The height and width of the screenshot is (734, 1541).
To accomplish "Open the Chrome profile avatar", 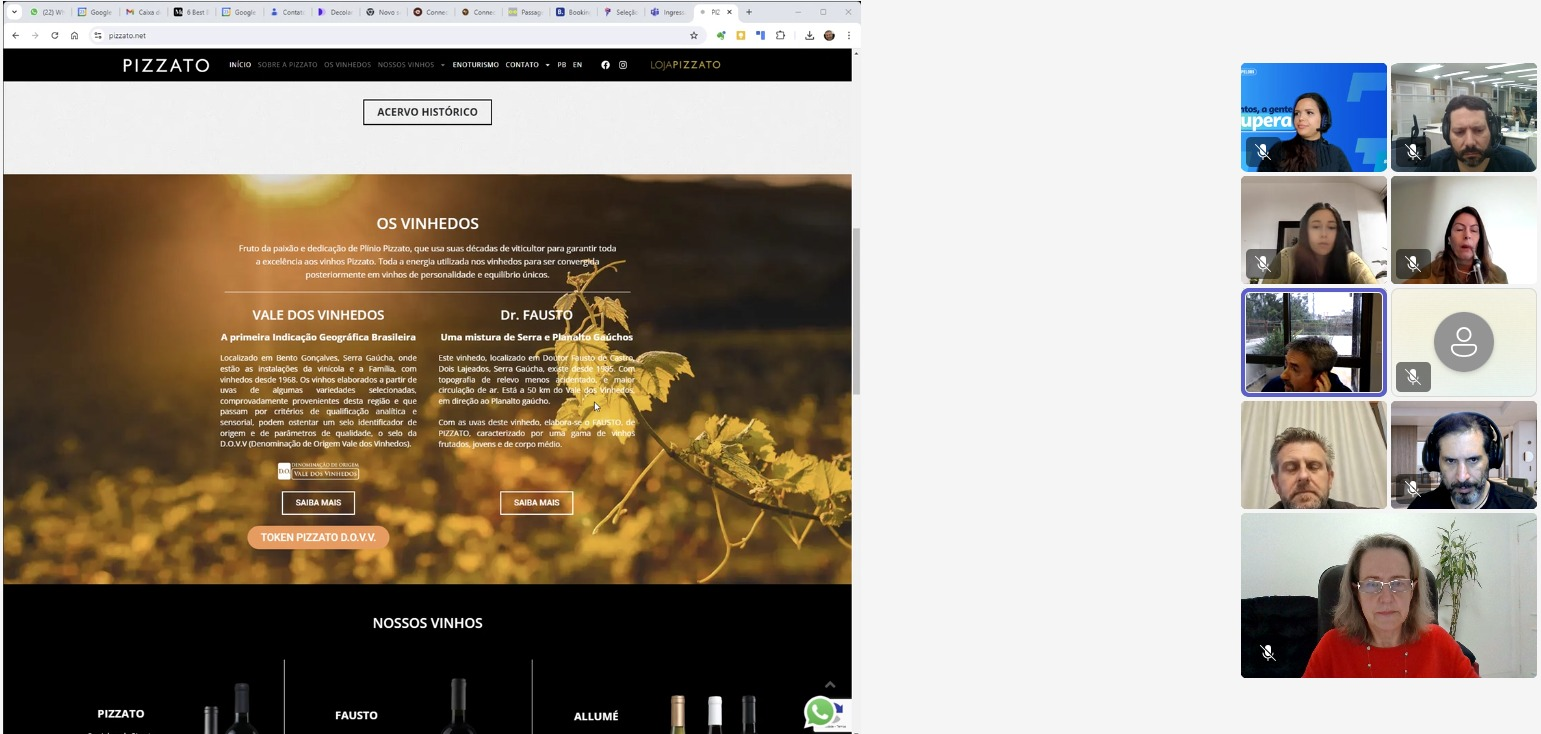I will 829,35.
